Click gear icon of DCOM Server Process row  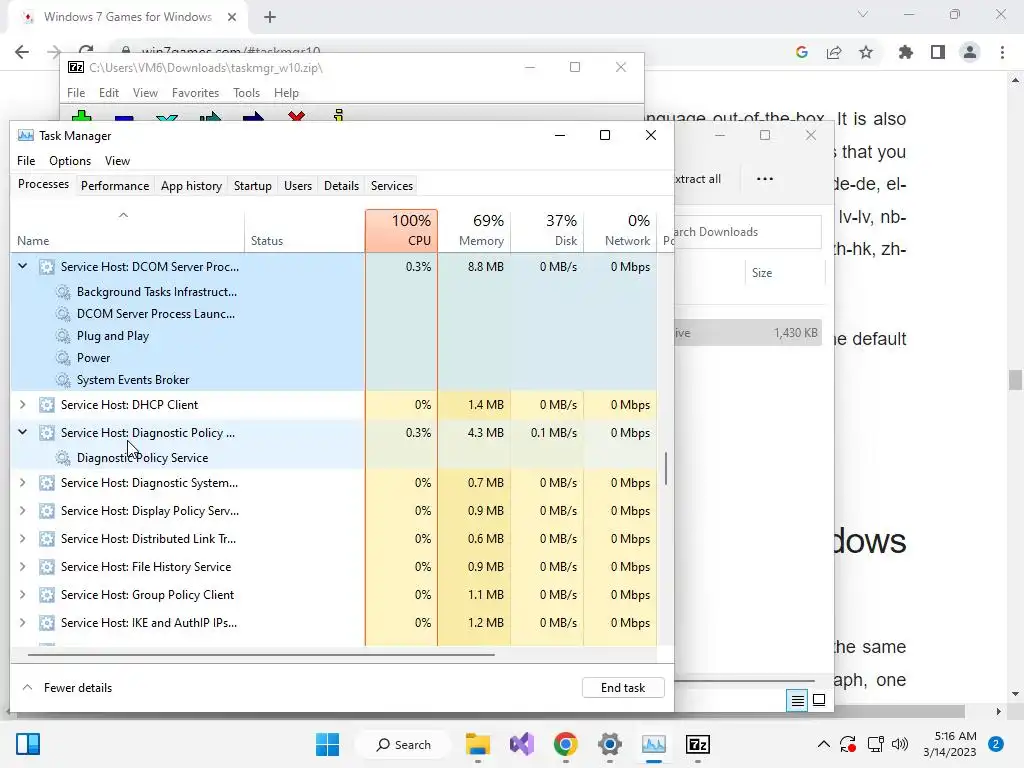pos(47,266)
